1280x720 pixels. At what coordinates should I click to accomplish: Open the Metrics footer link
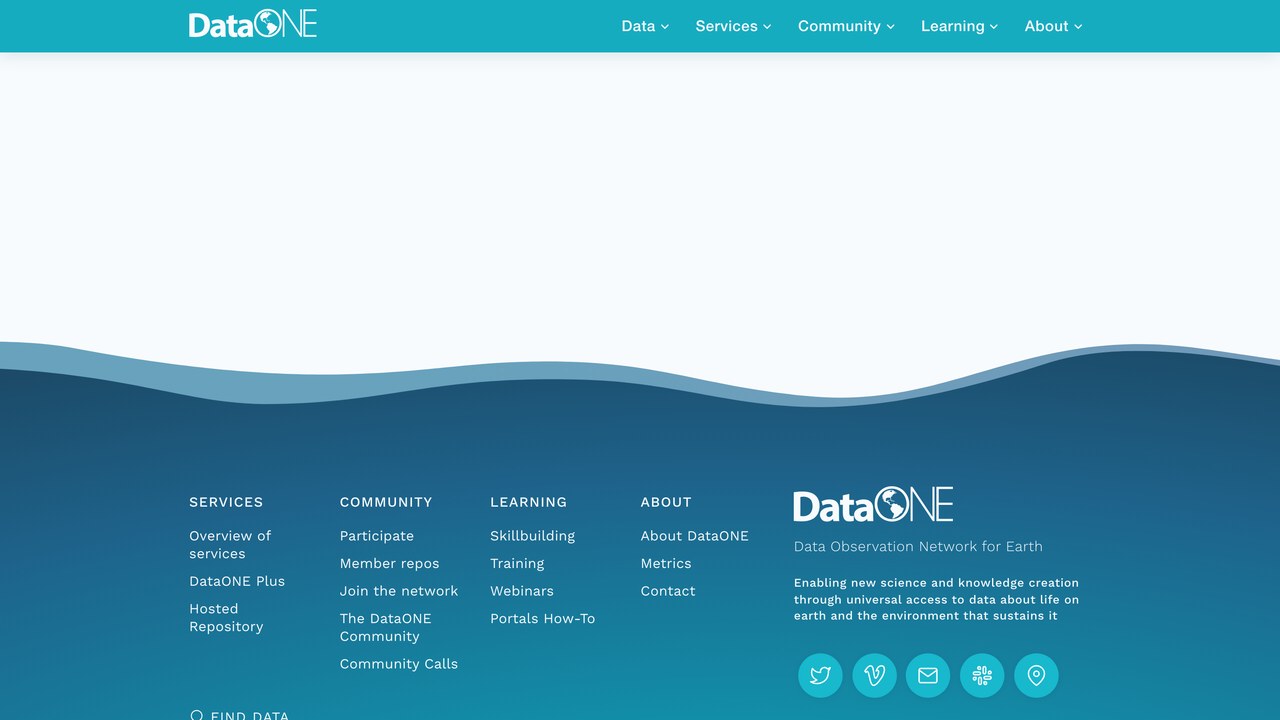[x=666, y=564]
